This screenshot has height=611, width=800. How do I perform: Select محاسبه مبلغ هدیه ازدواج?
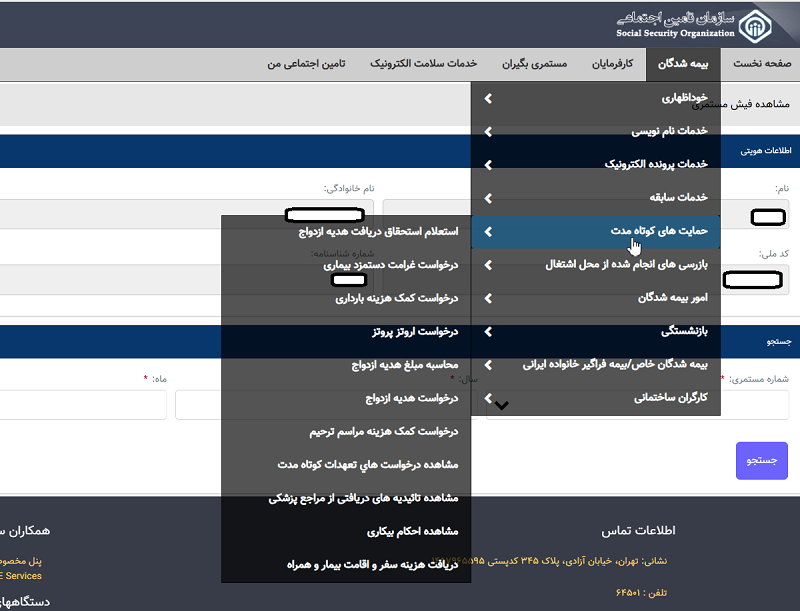404,365
